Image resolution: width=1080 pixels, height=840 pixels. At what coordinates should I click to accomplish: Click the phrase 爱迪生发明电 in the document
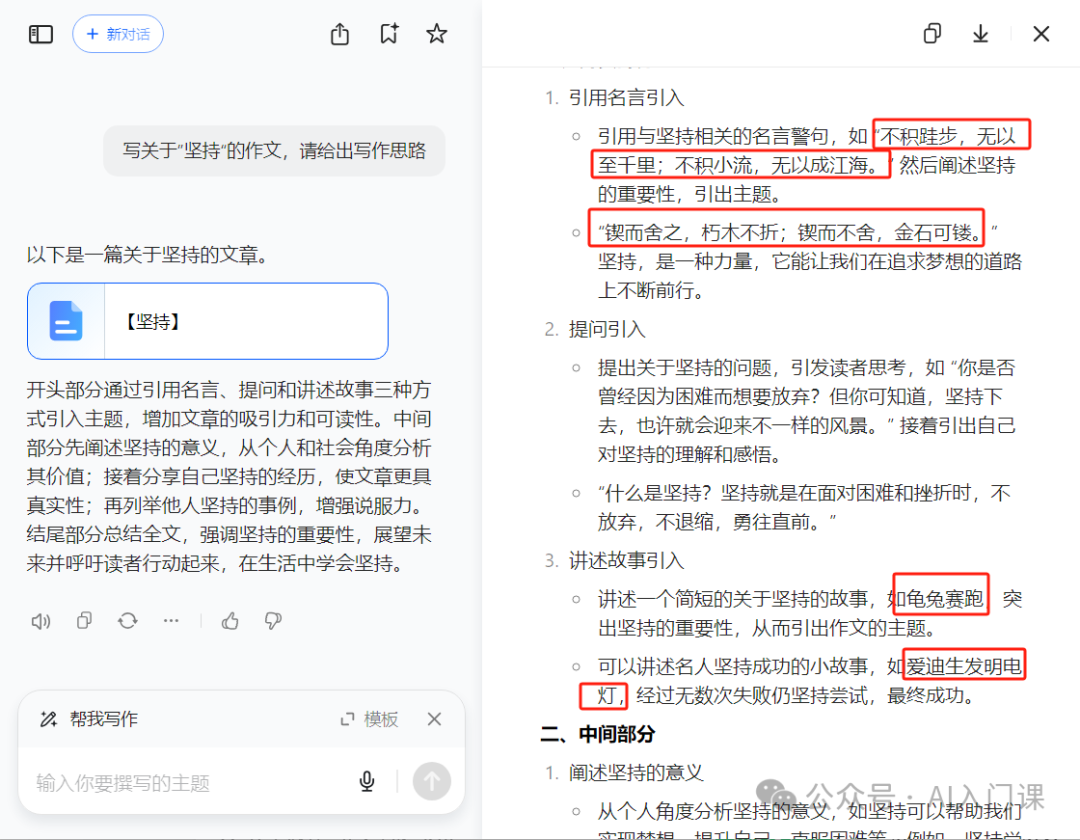point(964,666)
